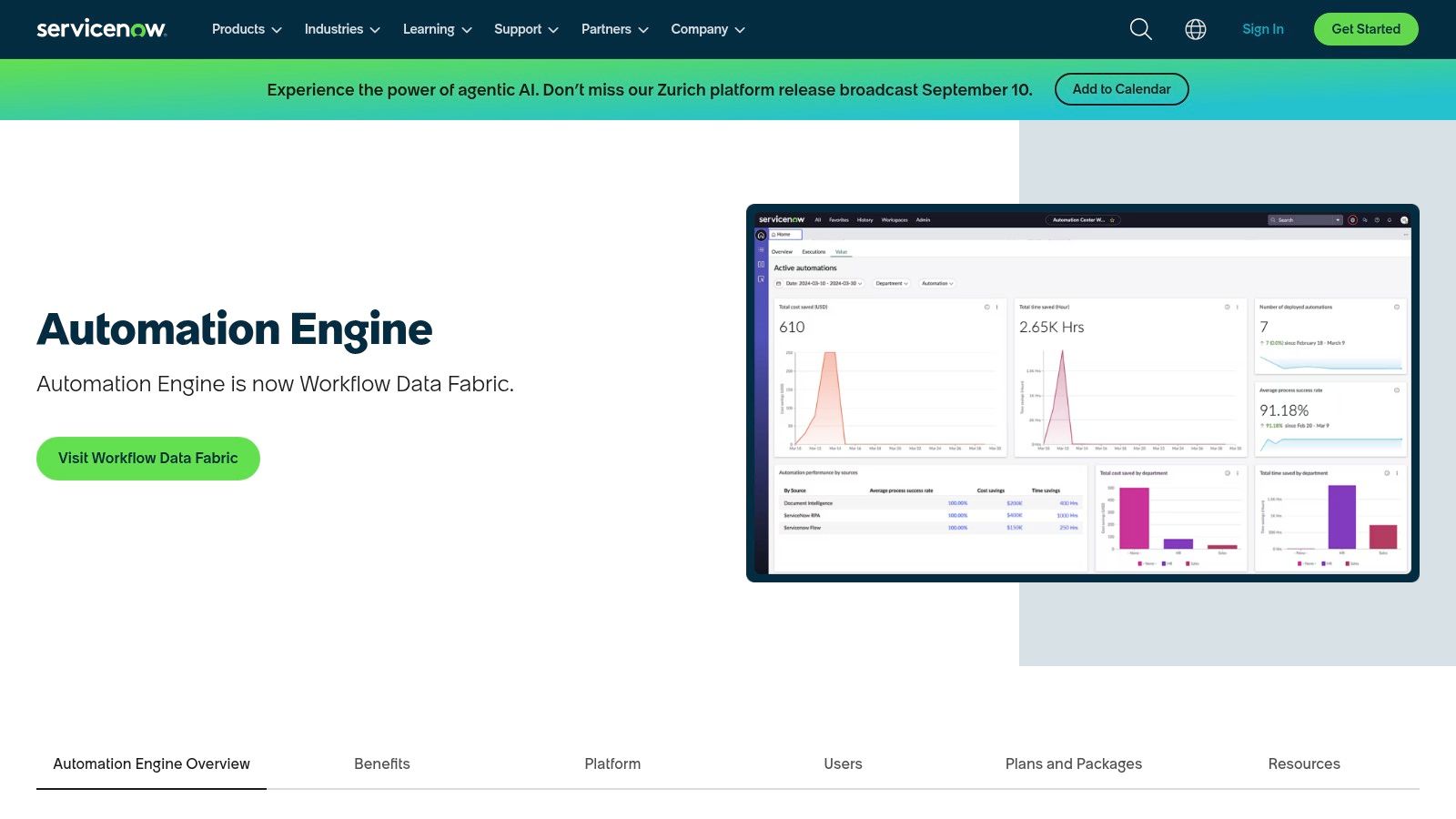The height and width of the screenshot is (819, 1456).
Task: Click the Automation dashboard screenshot image
Action: (x=1082, y=393)
